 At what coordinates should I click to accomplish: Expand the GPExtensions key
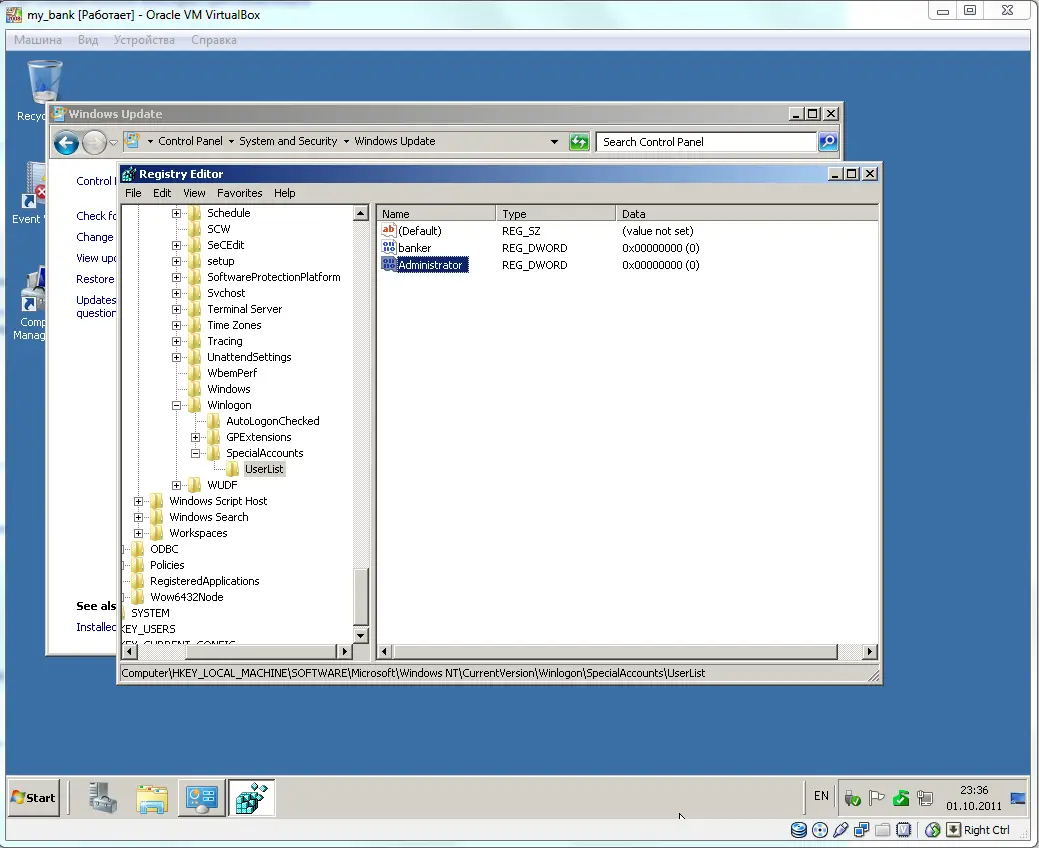pos(195,437)
